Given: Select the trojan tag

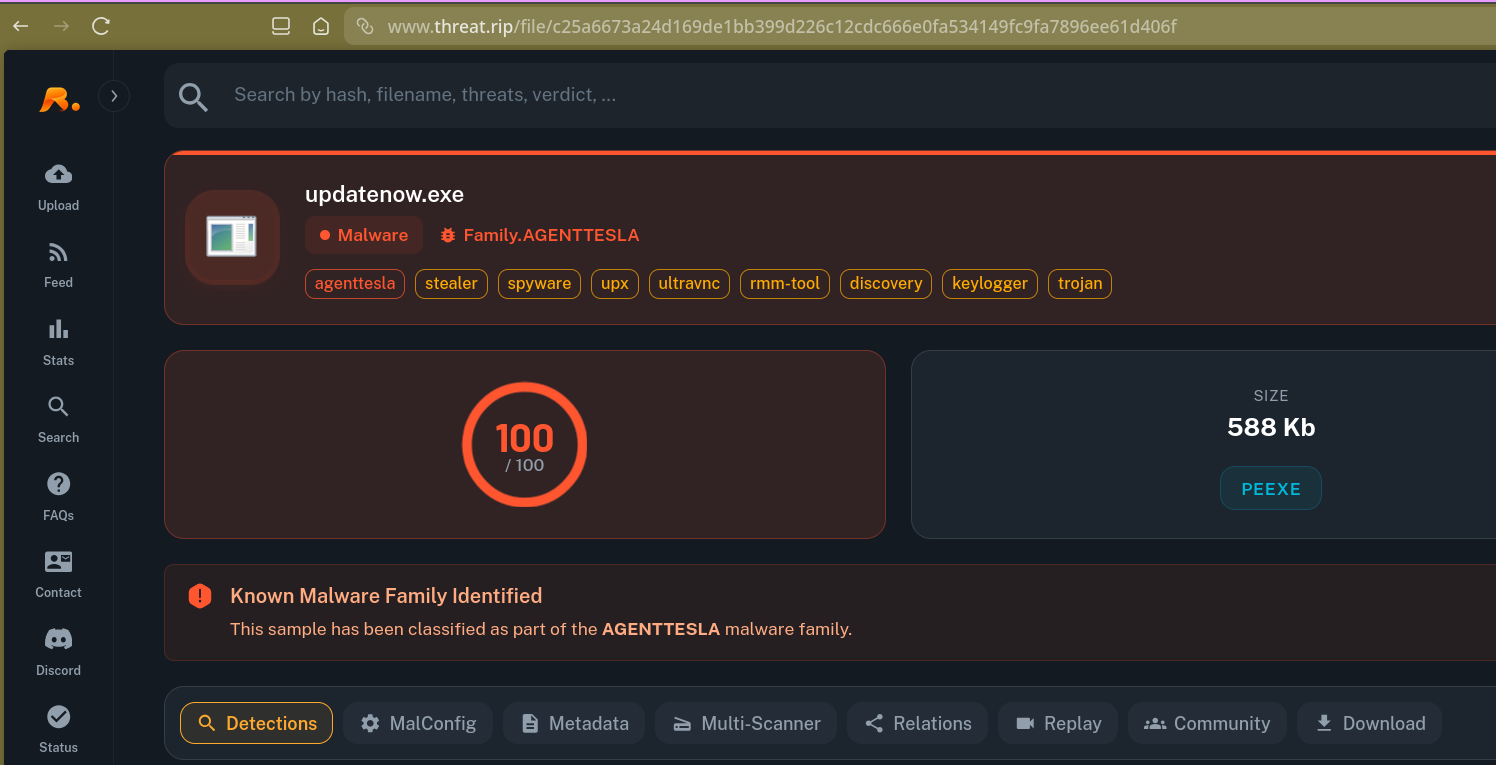Looking at the screenshot, I should (1079, 283).
